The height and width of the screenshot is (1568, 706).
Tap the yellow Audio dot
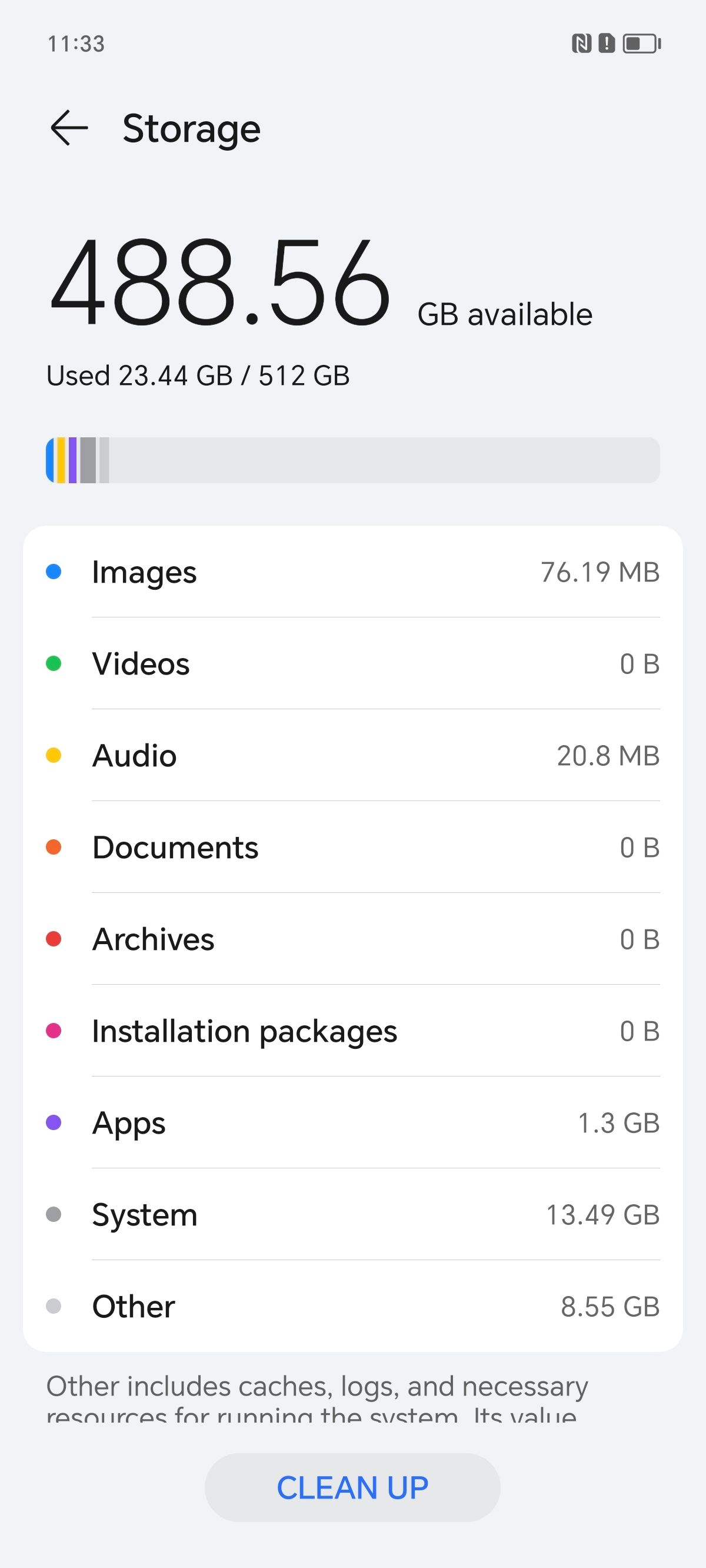click(54, 755)
